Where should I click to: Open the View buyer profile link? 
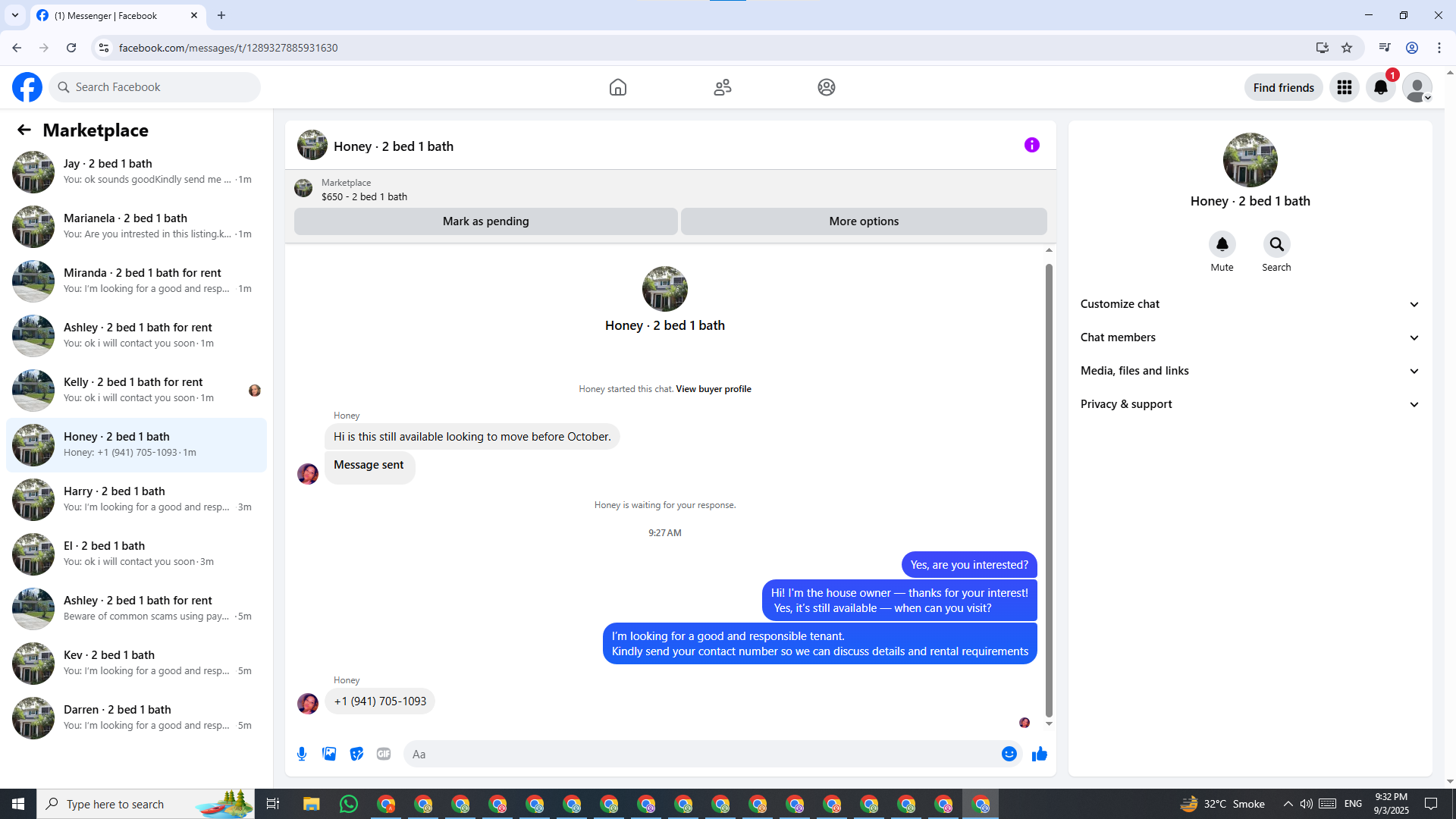[714, 389]
